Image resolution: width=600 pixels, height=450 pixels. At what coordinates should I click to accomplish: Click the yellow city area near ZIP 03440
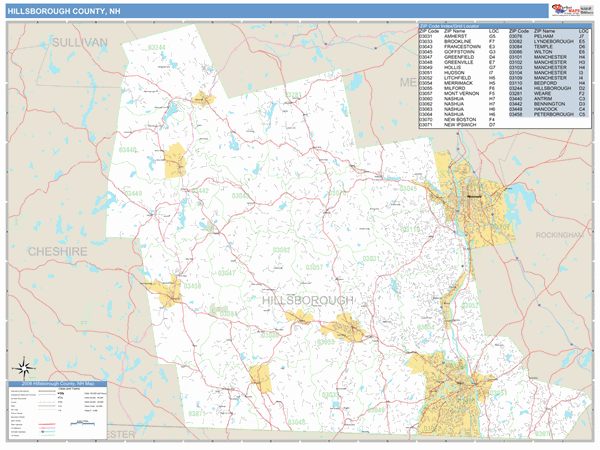(x=178, y=159)
